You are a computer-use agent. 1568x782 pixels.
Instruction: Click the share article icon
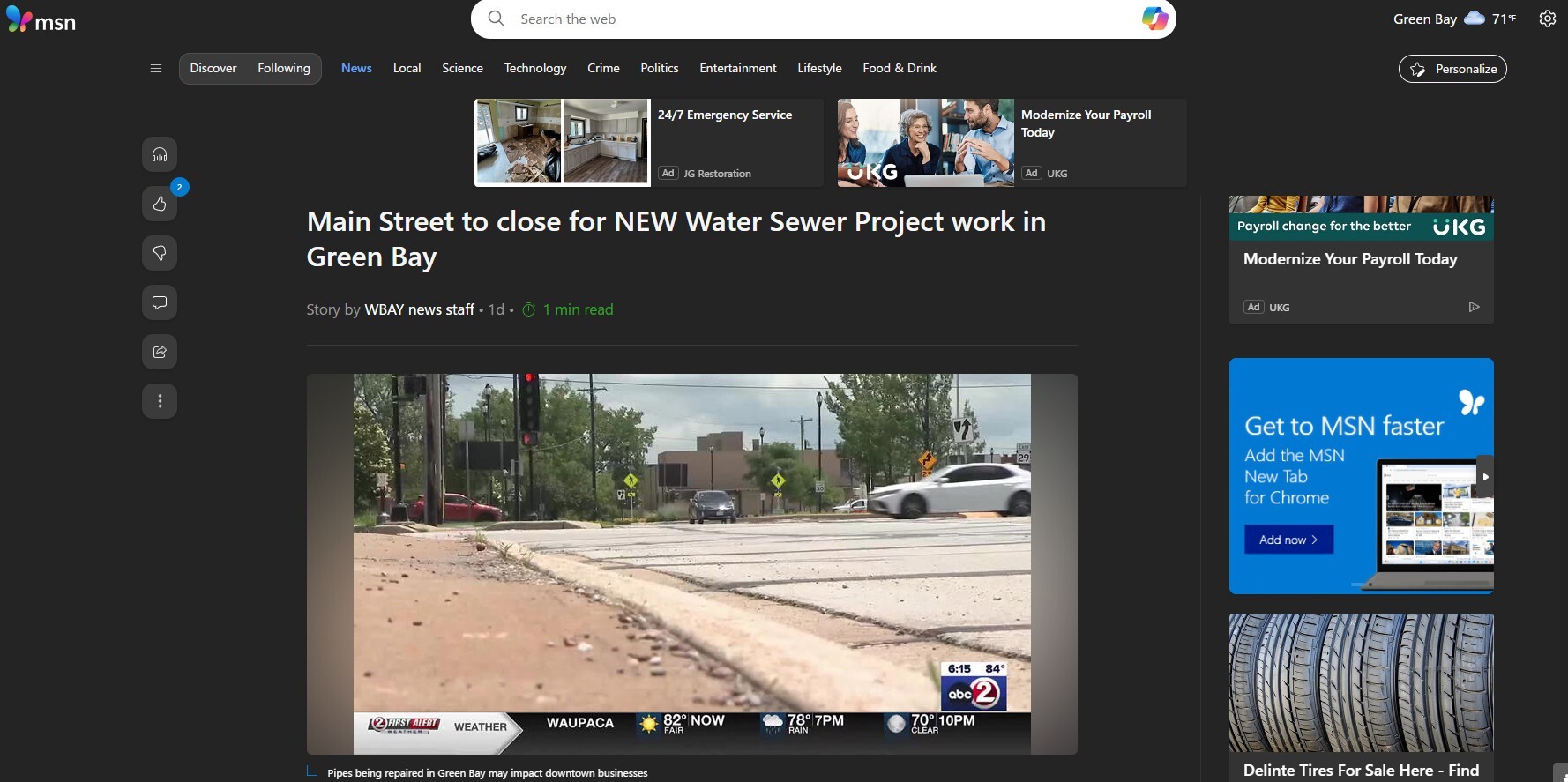160,353
